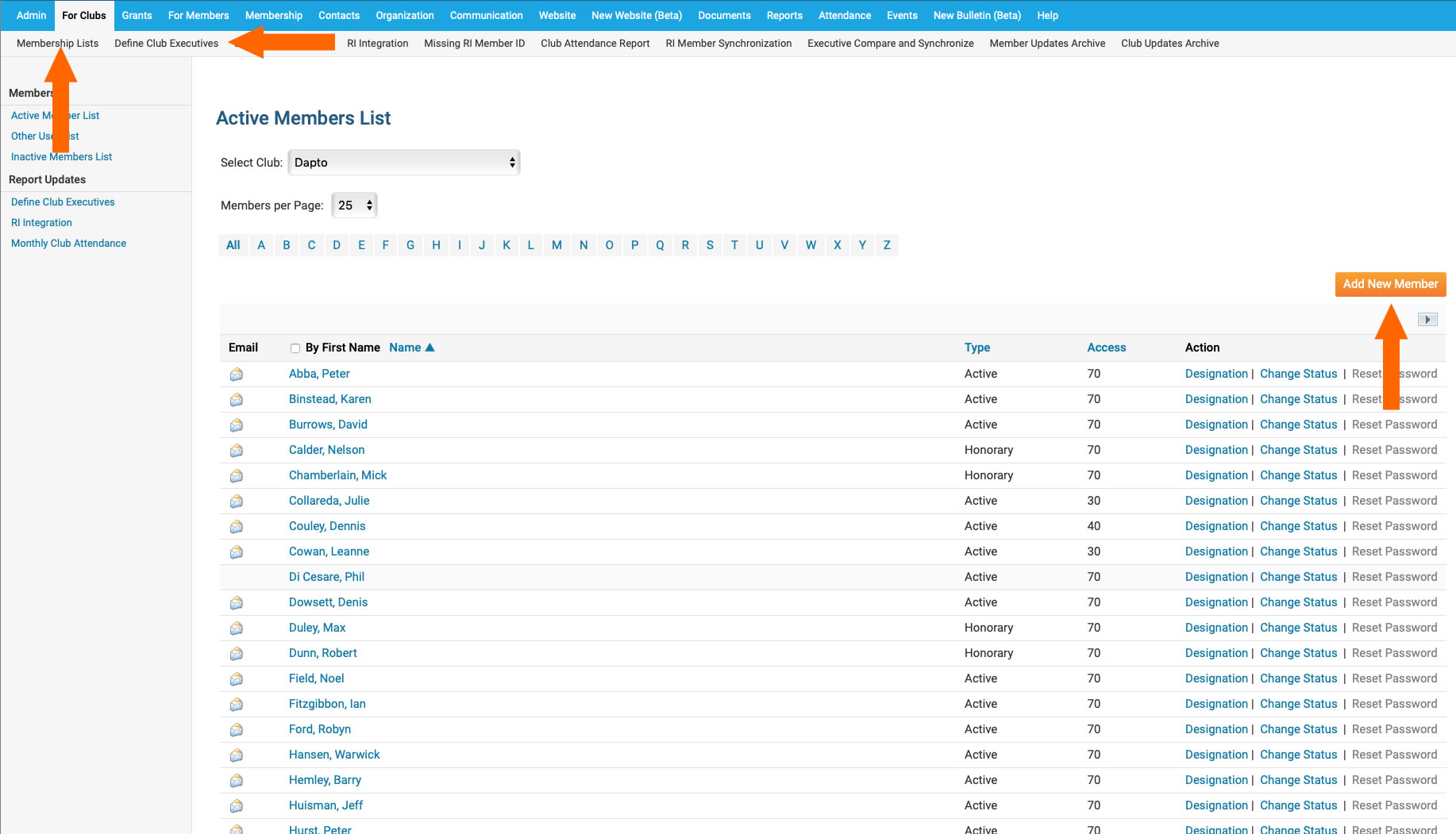The image size is (1456, 834).
Task: Open the email icon for Dowsett, Denis
Action: pyautogui.click(x=236, y=602)
